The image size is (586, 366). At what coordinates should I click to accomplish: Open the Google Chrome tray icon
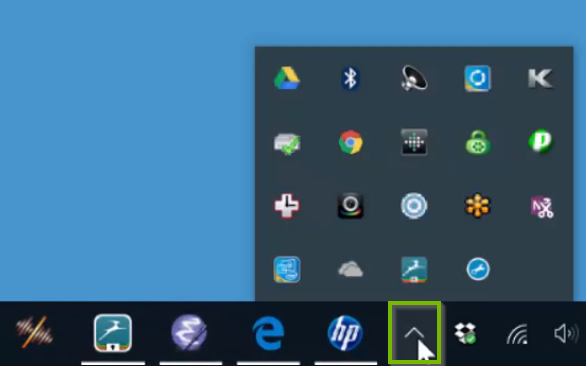coord(350,142)
